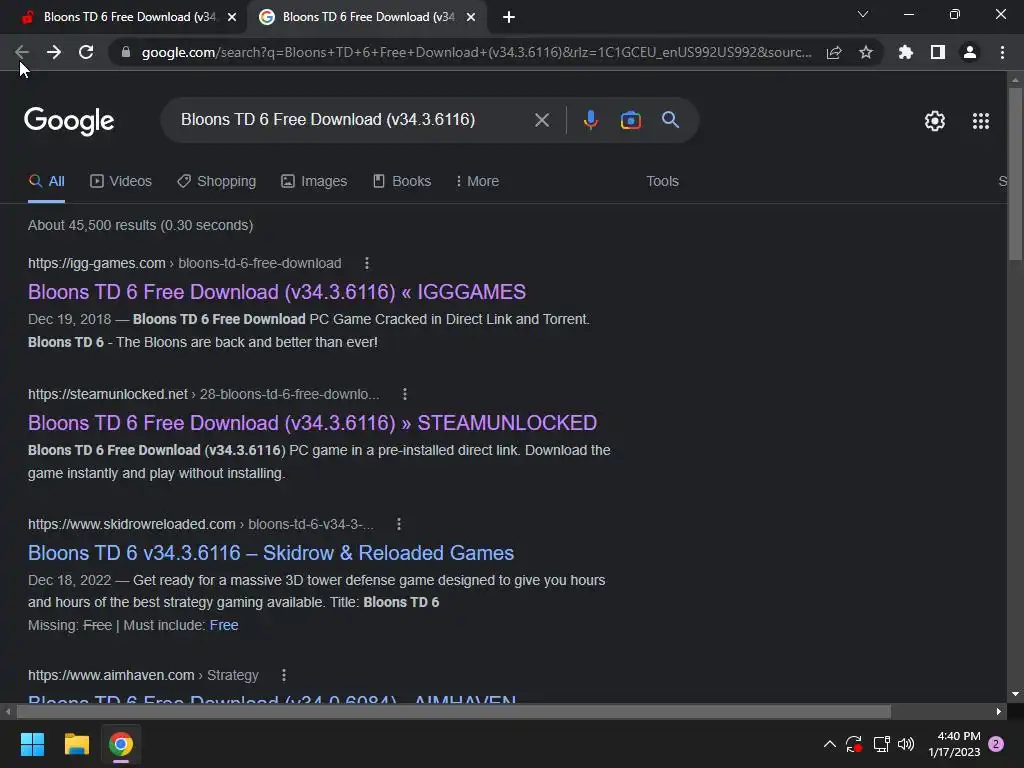This screenshot has width=1024, height=768.
Task: Start a voice search with the microphone
Action: tap(590, 120)
